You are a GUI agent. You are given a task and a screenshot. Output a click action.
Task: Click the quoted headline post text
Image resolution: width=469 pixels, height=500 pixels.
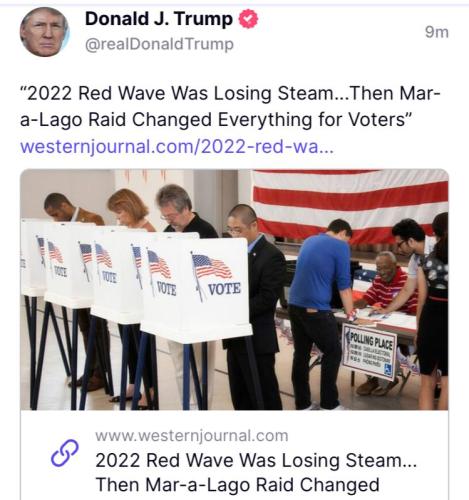(x=230, y=106)
